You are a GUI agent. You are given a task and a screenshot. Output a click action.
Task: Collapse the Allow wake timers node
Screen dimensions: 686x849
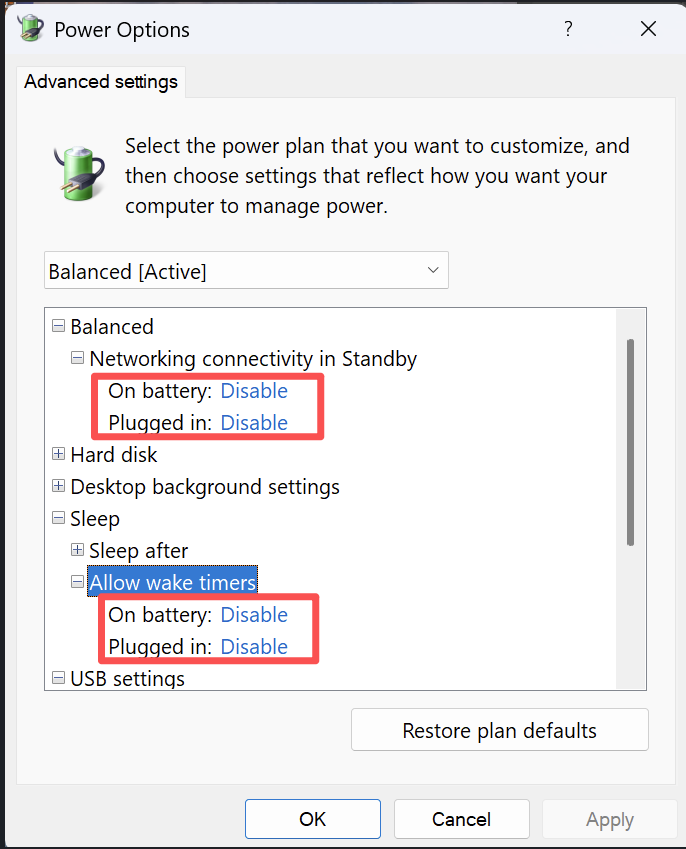(x=77, y=582)
